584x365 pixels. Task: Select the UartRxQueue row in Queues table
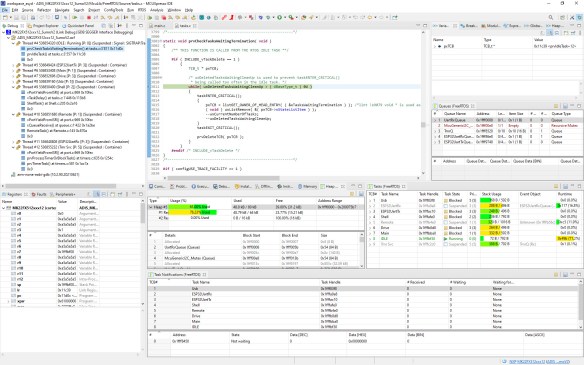point(507,120)
